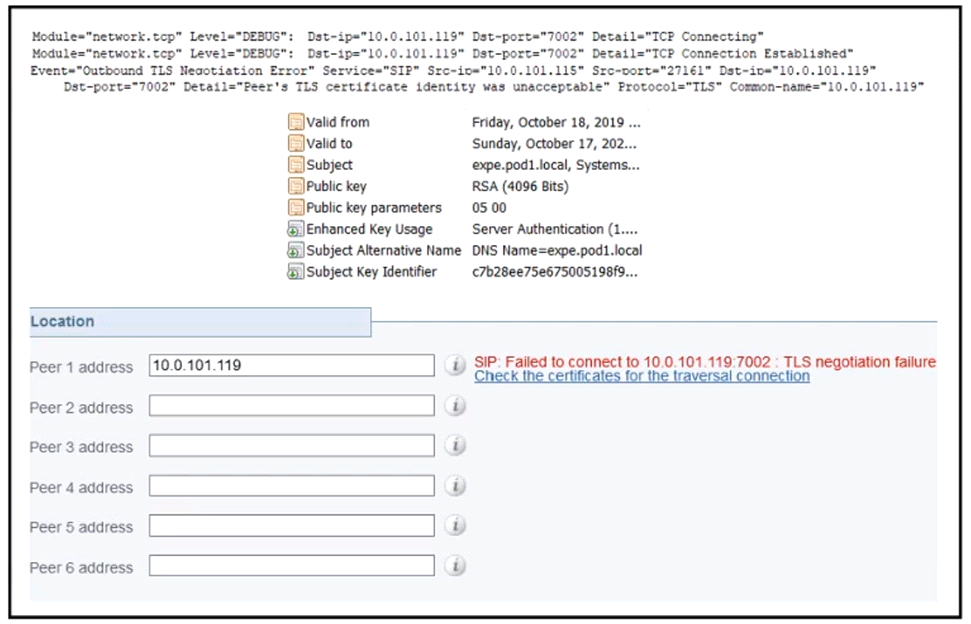Click the info icon beside Peer 2 address
971x624 pixels.
455,406
